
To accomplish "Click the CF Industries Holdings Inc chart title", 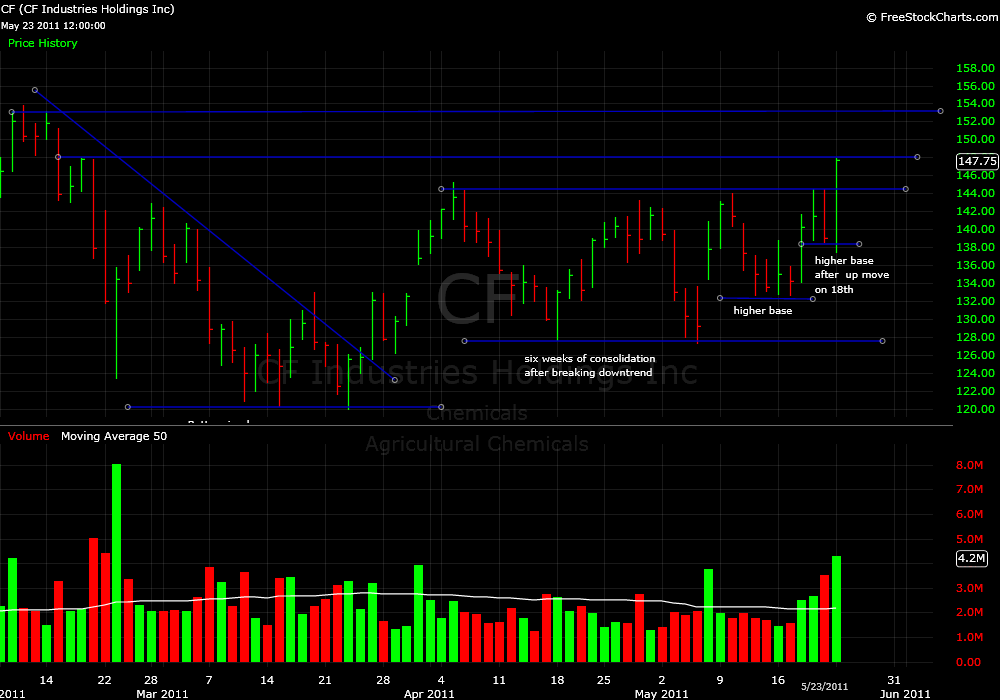I will [x=88, y=9].
